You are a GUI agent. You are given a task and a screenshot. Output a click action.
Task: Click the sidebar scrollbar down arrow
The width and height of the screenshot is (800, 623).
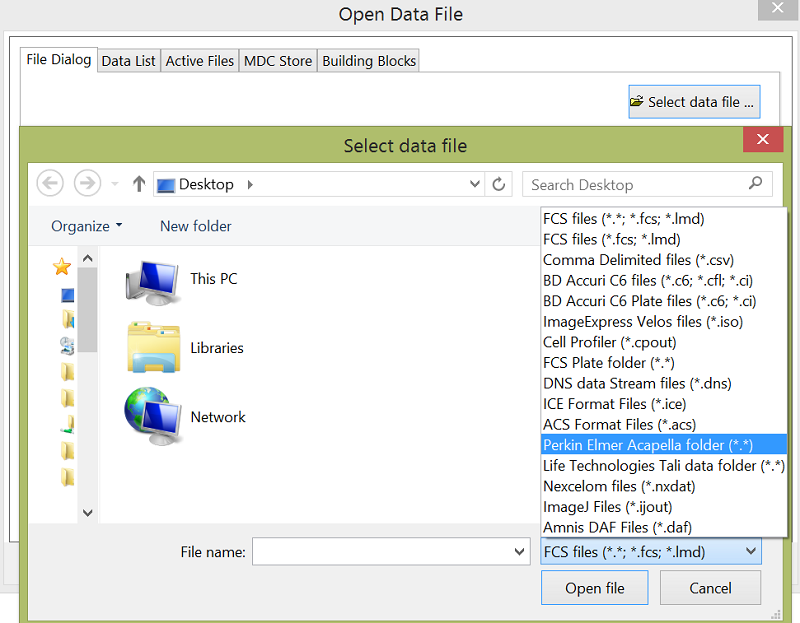[x=87, y=512]
